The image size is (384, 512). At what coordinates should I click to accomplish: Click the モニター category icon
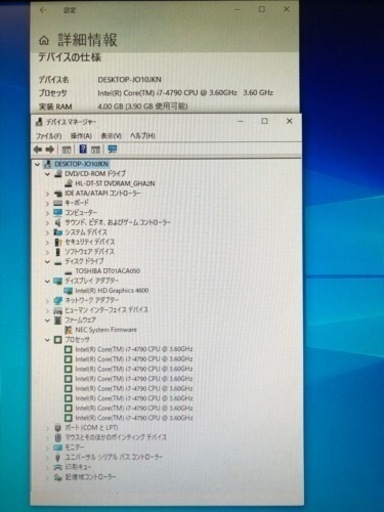pos(58,447)
